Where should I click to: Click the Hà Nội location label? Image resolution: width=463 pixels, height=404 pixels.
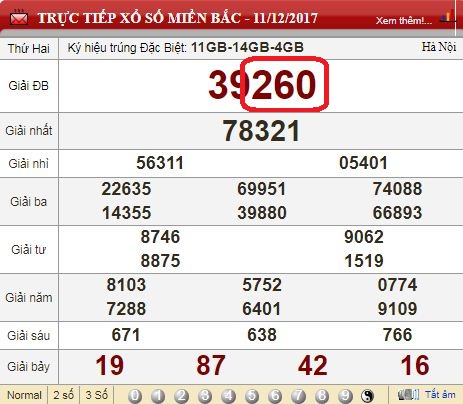click(439, 47)
